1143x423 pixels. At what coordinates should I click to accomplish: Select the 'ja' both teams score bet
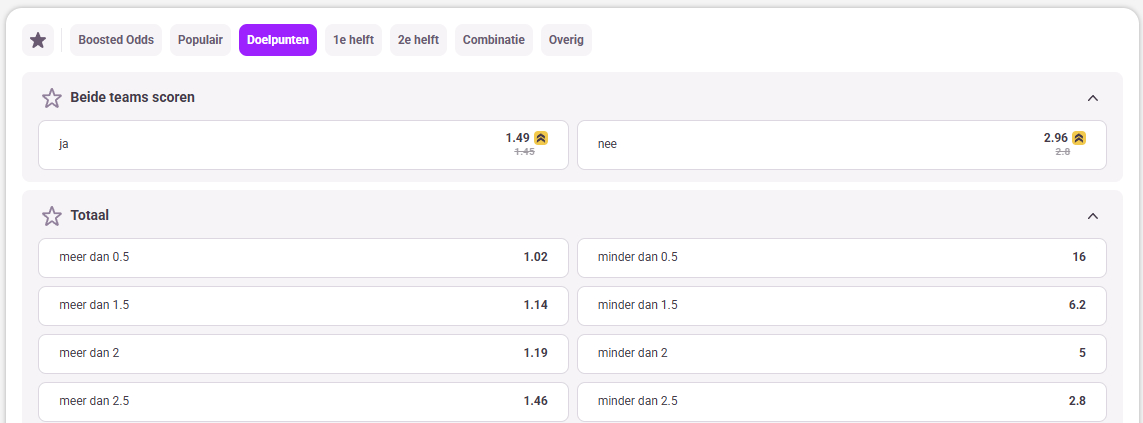(x=303, y=145)
